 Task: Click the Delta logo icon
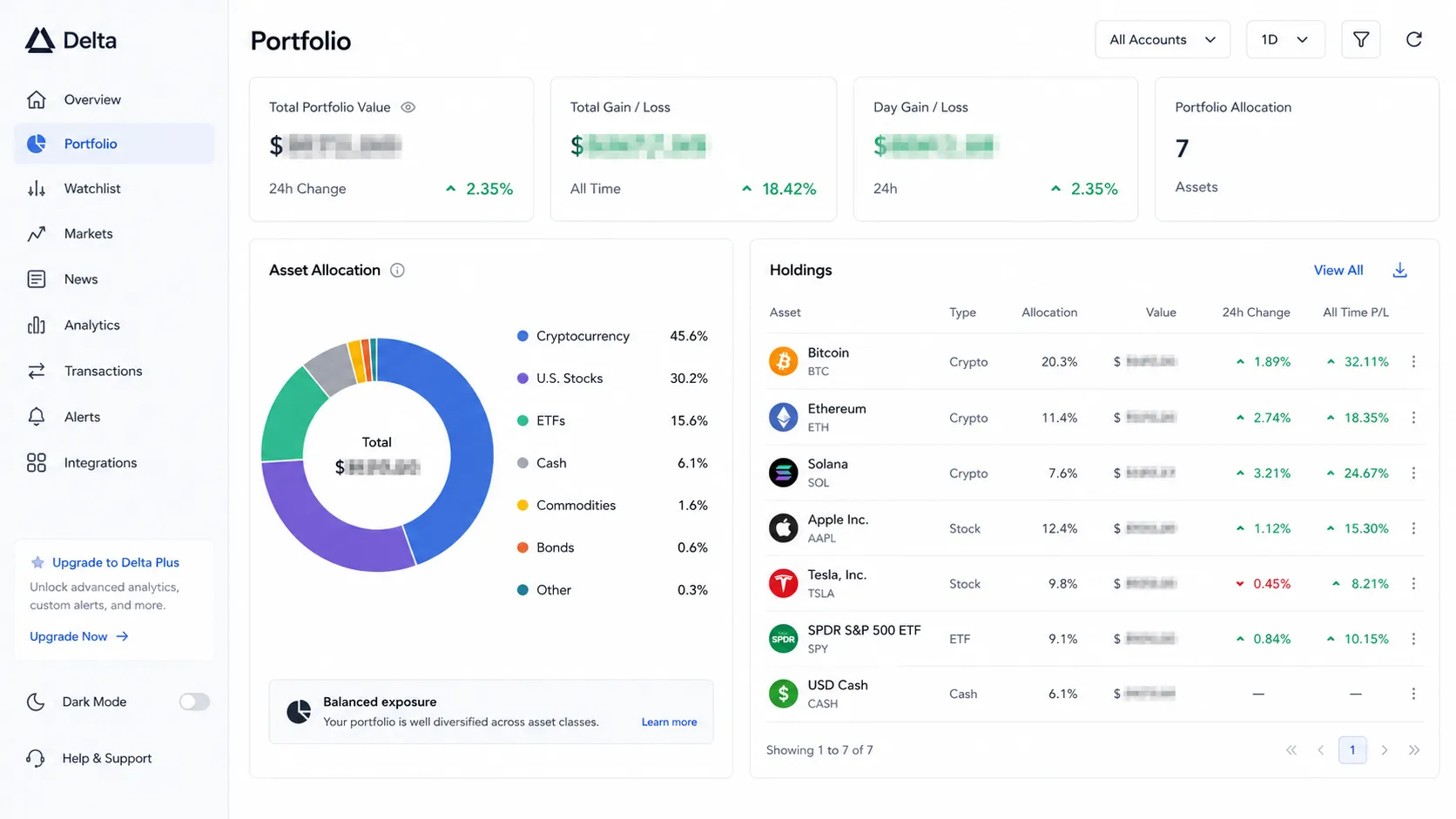[39, 40]
